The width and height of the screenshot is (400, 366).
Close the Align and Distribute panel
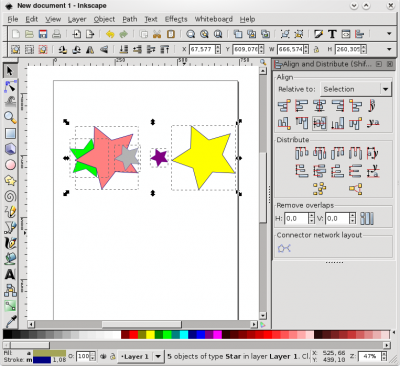(390, 64)
